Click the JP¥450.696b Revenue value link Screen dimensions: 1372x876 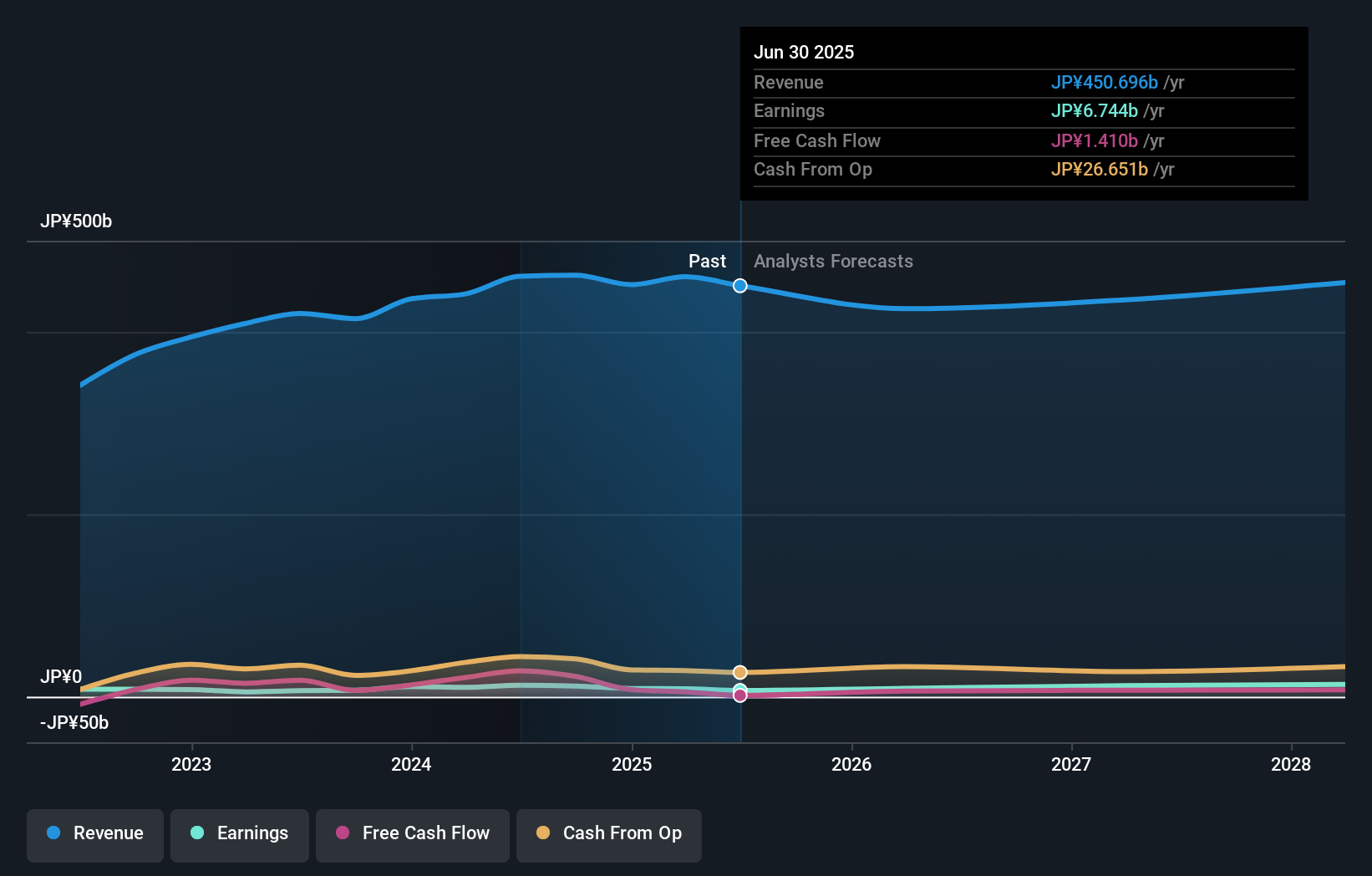[x=1105, y=82]
